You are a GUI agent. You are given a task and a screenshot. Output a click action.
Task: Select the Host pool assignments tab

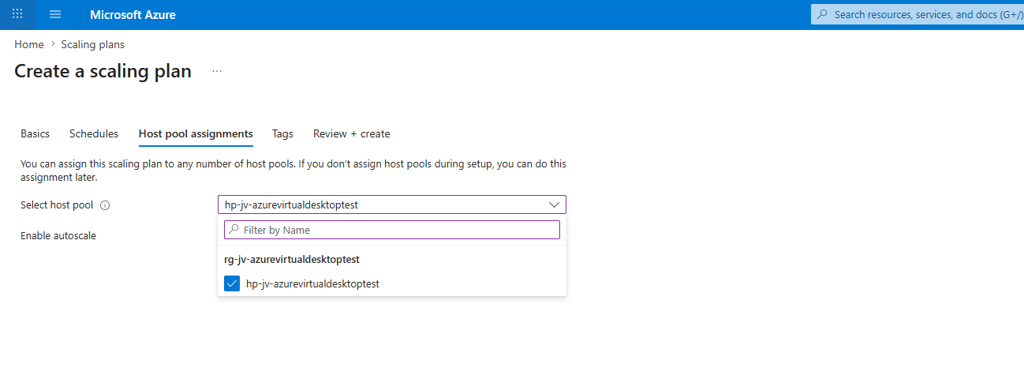pos(195,133)
